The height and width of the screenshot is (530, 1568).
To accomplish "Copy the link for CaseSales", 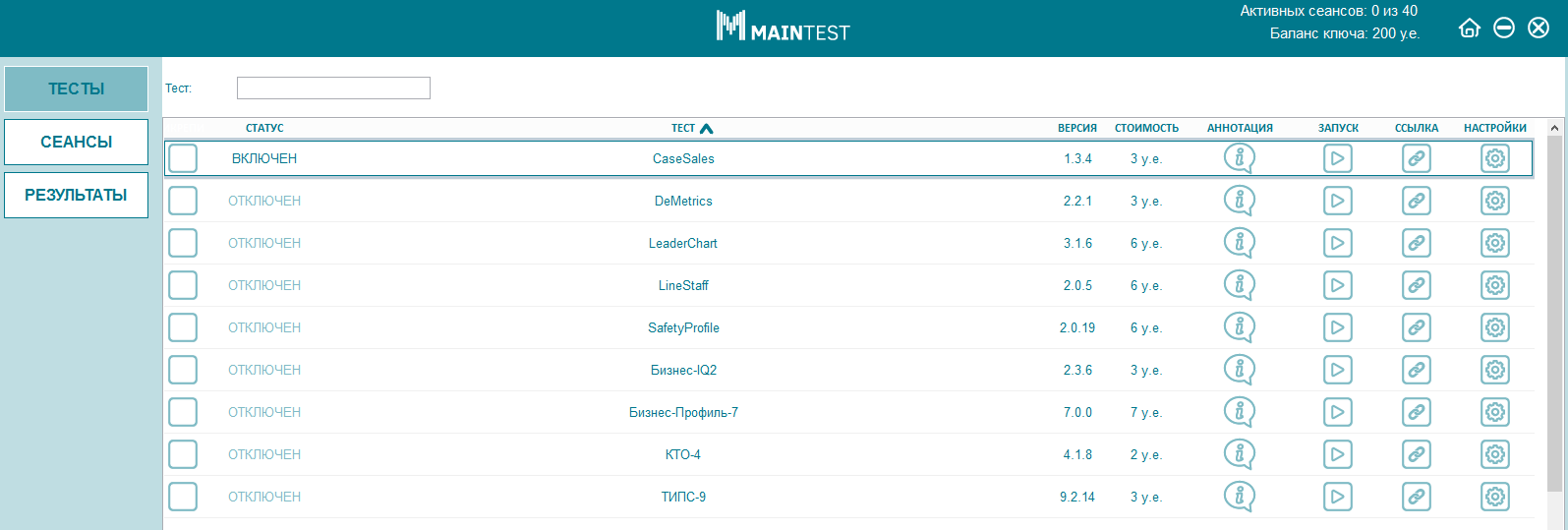I will tap(1416, 158).
